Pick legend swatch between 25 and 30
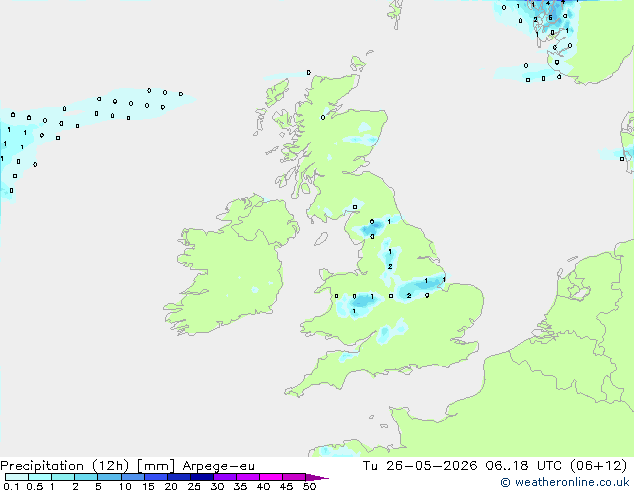Viewport: 634px width, 490px height. point(202,477)
